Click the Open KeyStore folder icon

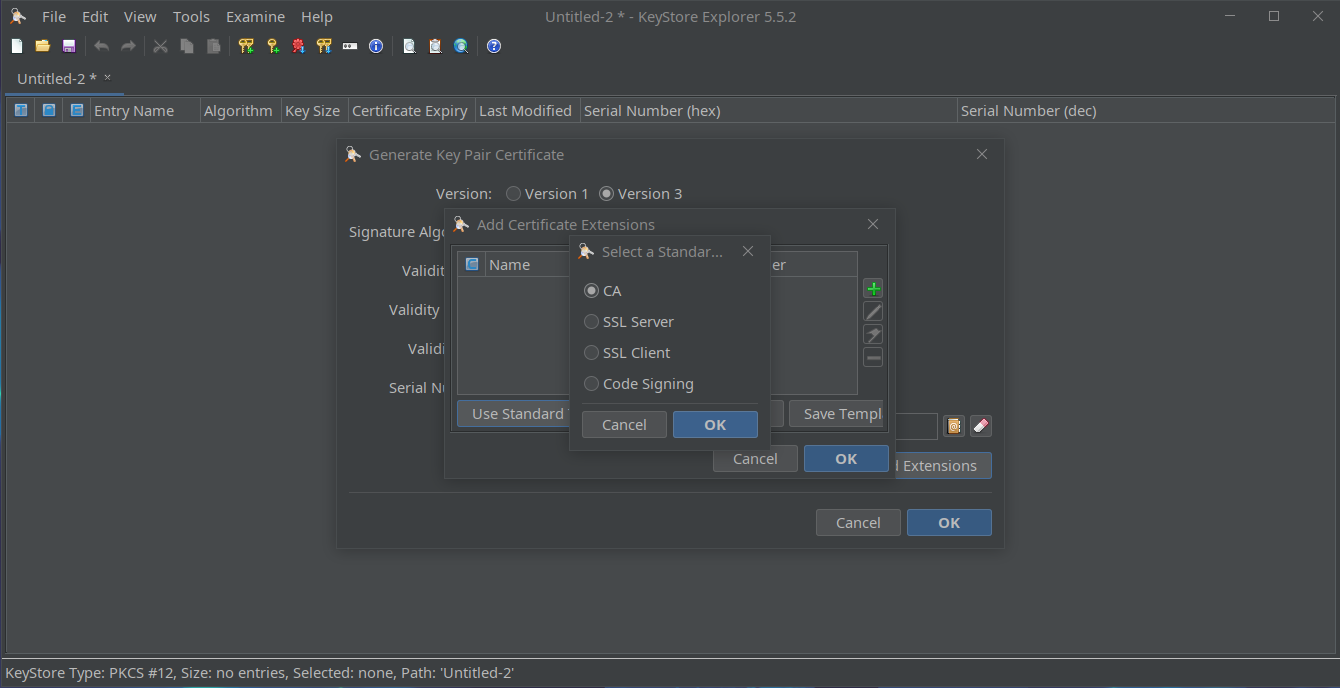(43, 46)
